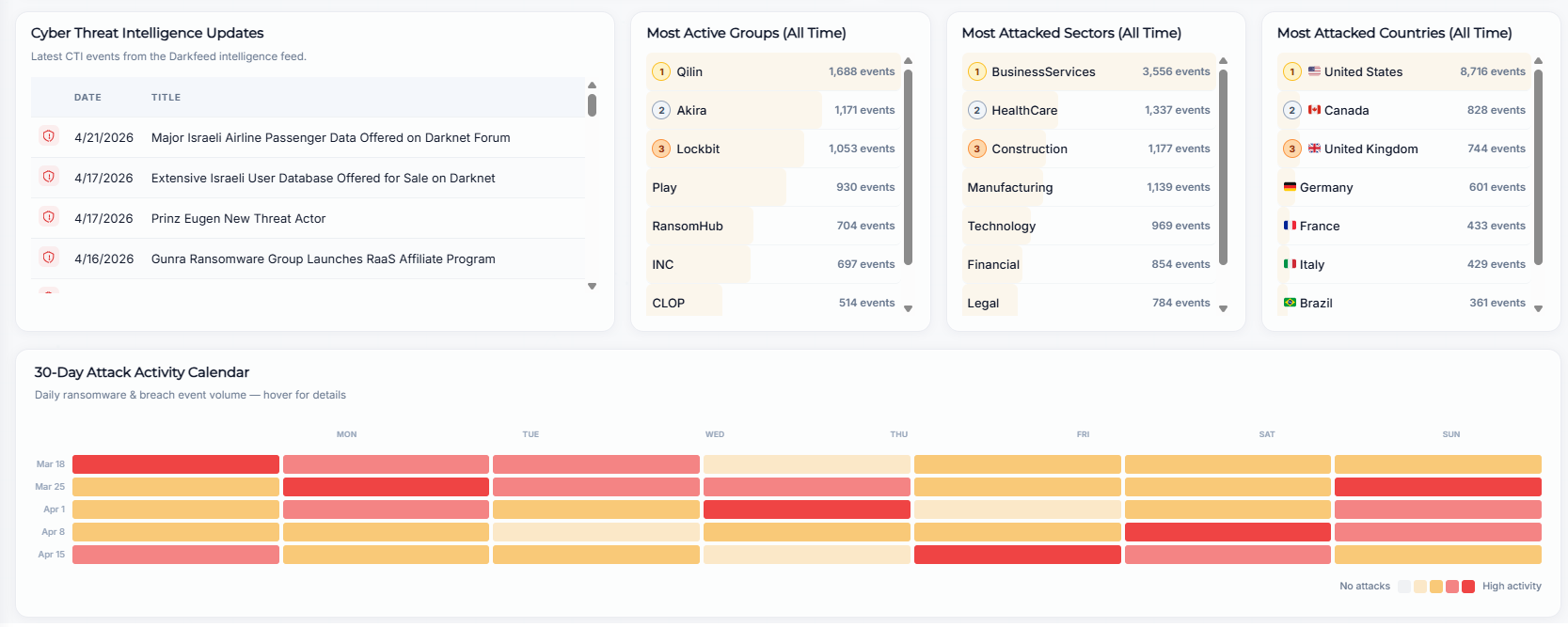Click the scroll-down arrow in Most Attacked Sectors
The height and width of the screenshot is (627, 1568).
pyautogui.click(x=1223, y=308)
